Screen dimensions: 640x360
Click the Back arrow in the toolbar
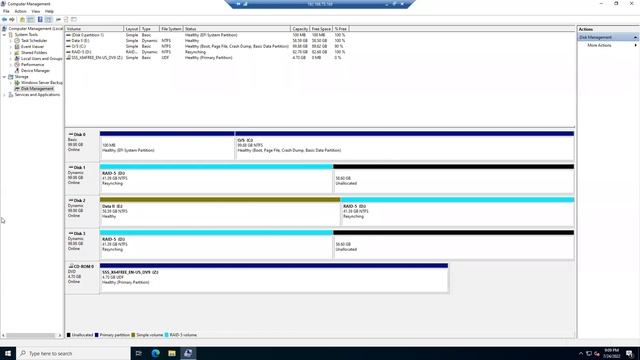pos(4,20)
